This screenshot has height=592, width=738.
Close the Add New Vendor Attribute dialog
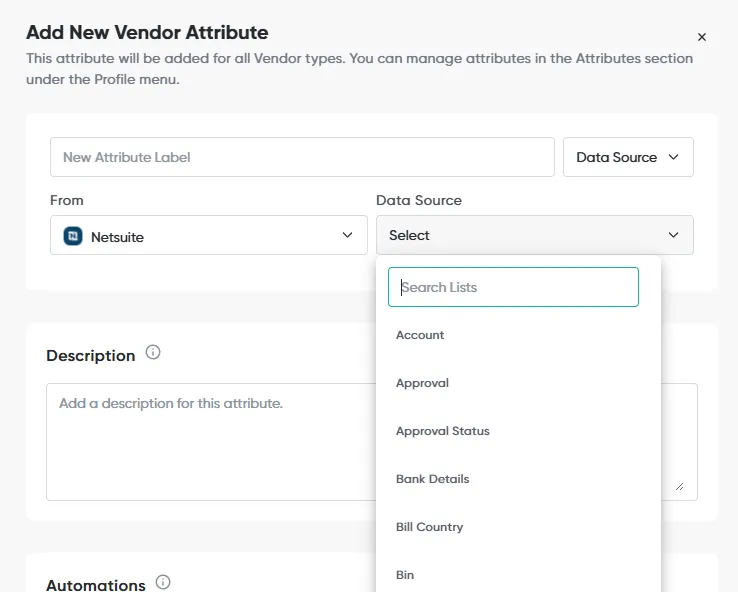pos(701,37)
